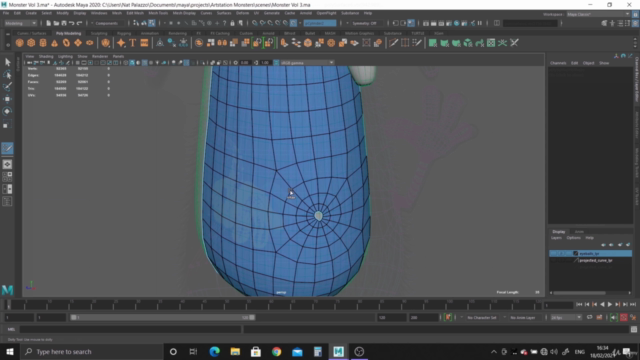This screenshot has width=640, height=360.
Task: Switch to the Rigging shelf tab
Action: (124, 33)
